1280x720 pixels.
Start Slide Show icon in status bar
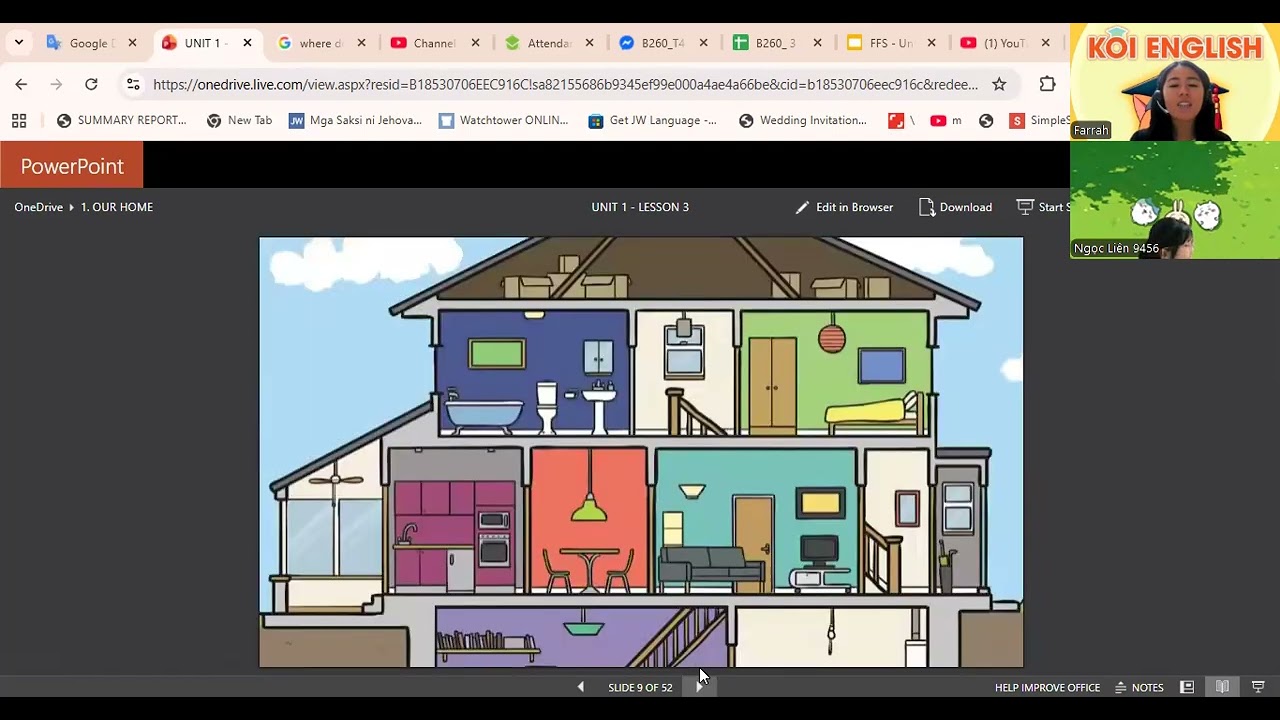click(x=1258, y=687)
